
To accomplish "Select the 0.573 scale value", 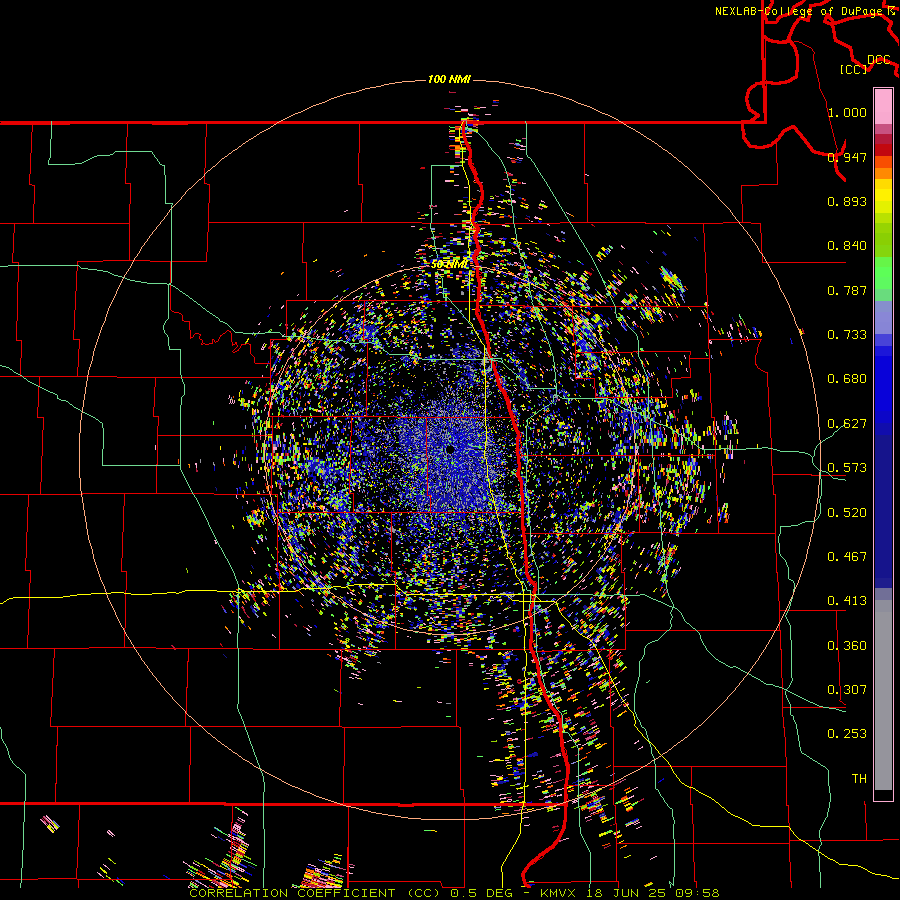I will pyautogui.click(x=847, y=468).
